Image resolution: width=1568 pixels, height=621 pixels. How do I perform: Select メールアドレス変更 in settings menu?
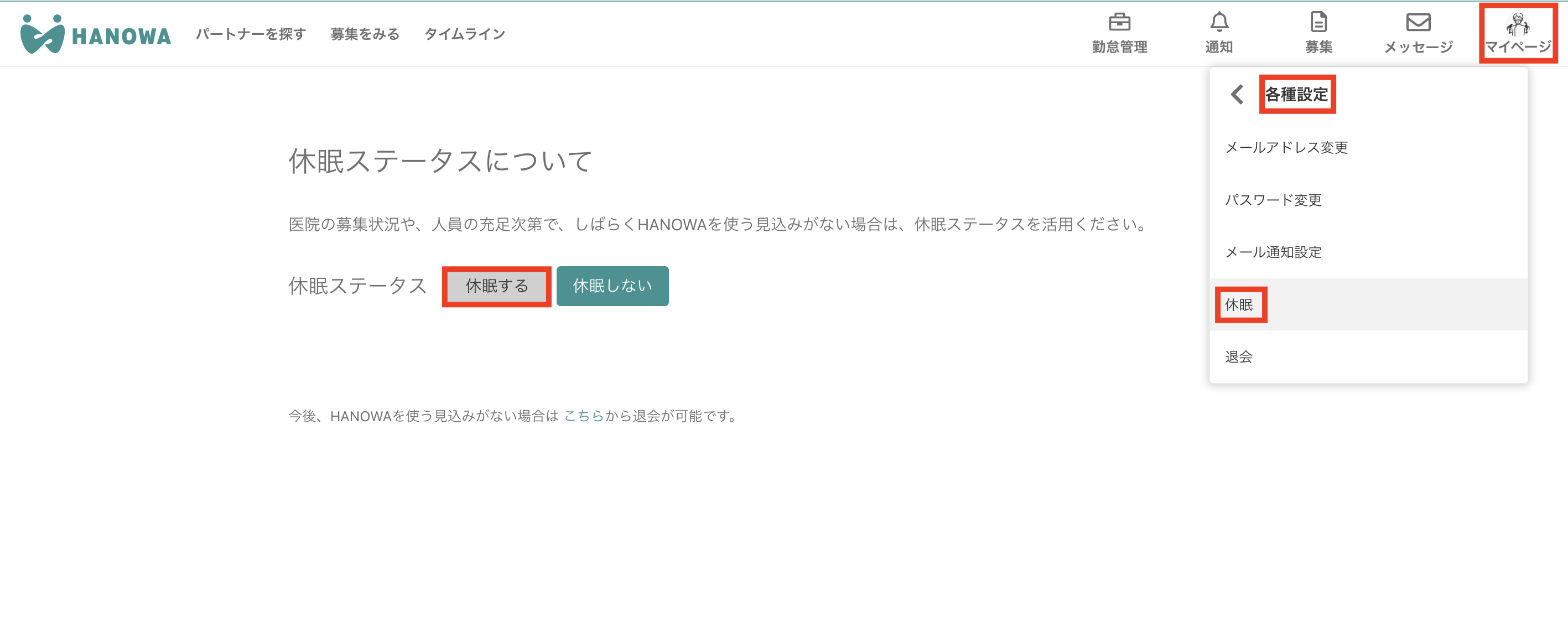1286,148
